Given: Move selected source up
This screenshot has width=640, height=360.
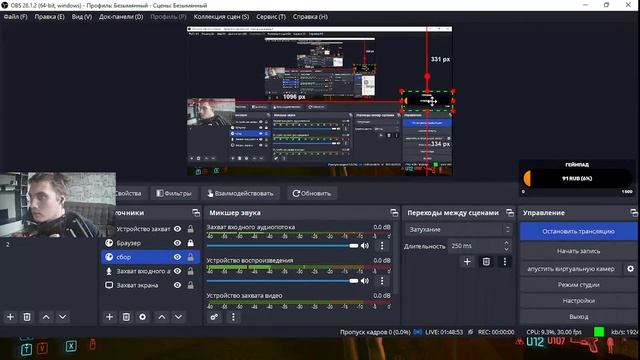Looking at the screenshot, I should tap(162, 317).
